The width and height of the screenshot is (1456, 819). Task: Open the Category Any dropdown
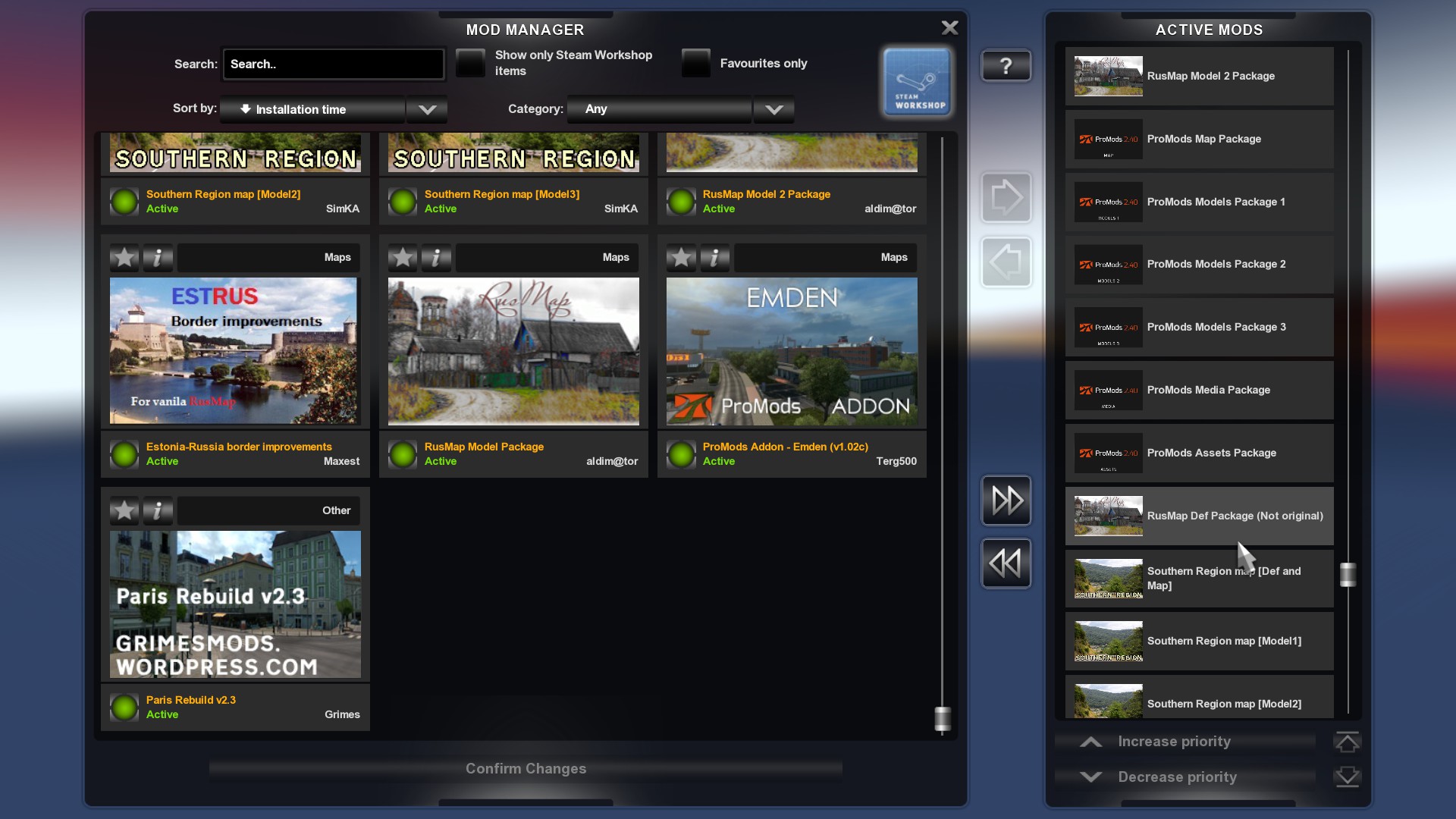click(x=659, y=109)
